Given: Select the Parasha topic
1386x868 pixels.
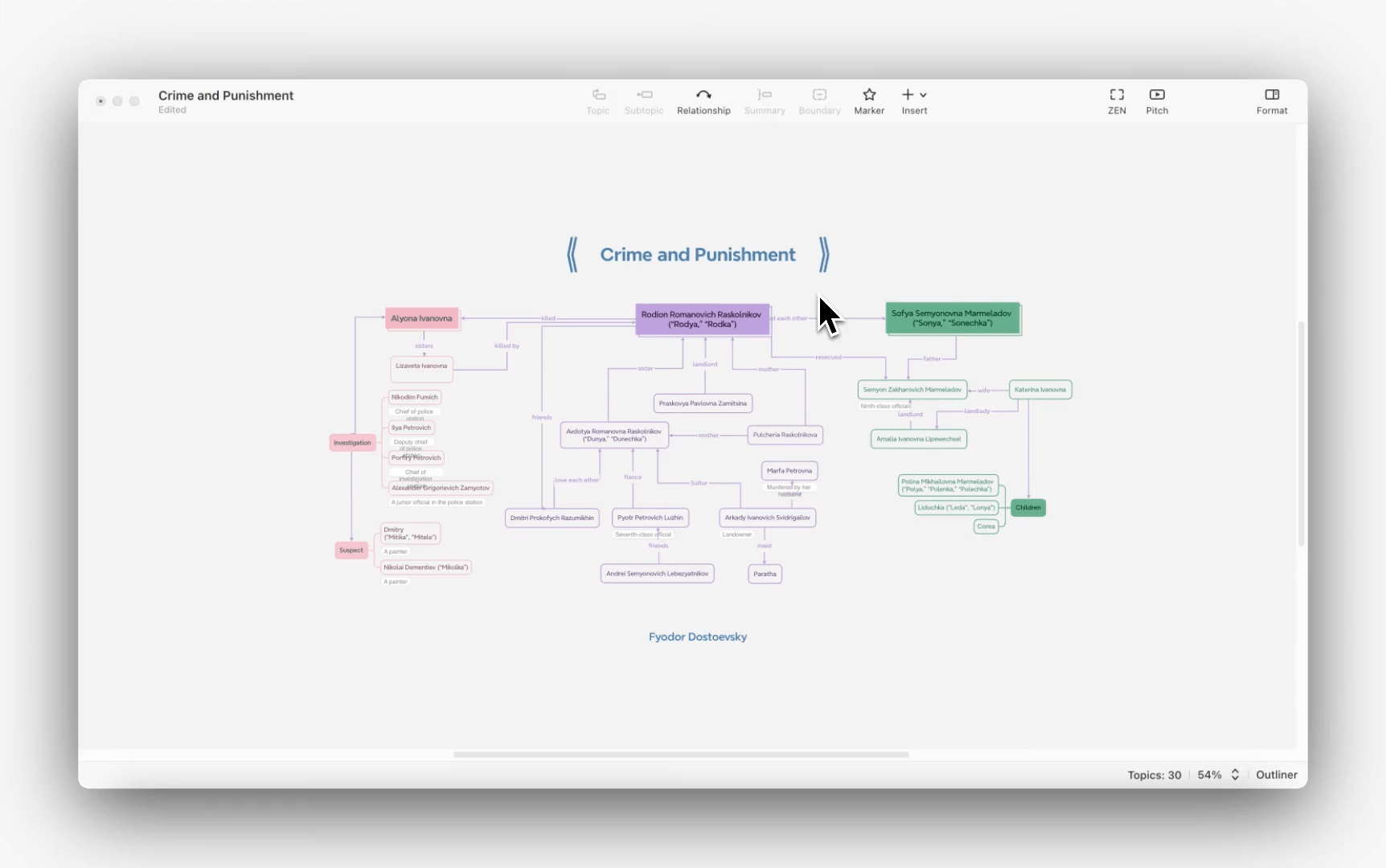Looking at the screenshot, I should coord(765,574).
